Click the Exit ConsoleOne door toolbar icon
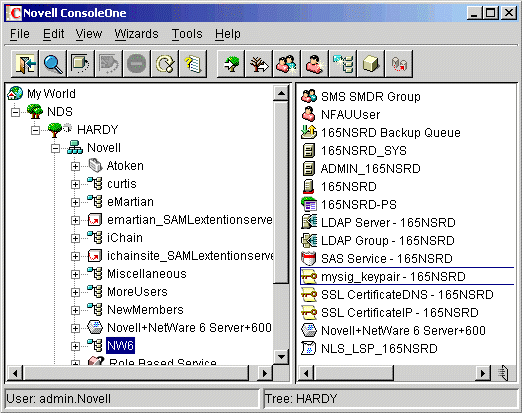The image size is (522, 413). coord(25,64)
